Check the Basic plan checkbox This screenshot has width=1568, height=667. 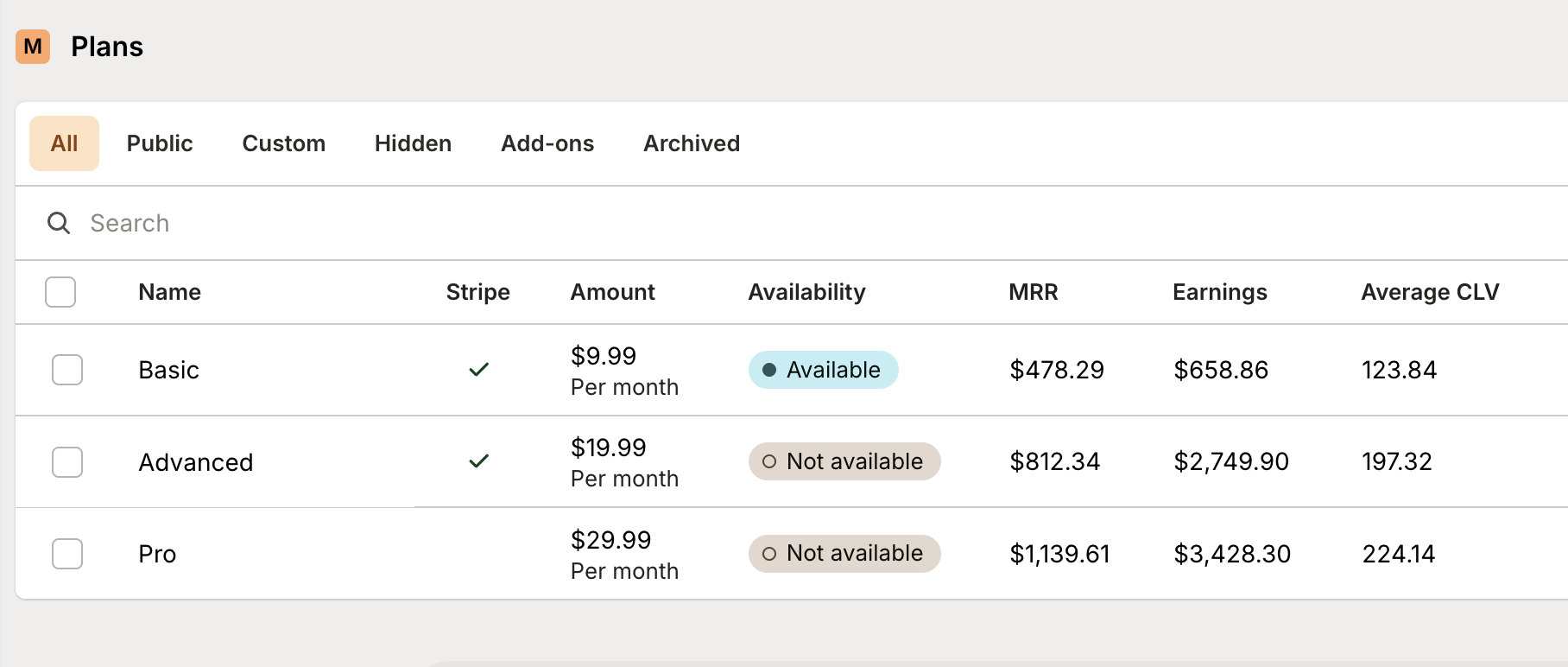(x=67, y=370)
